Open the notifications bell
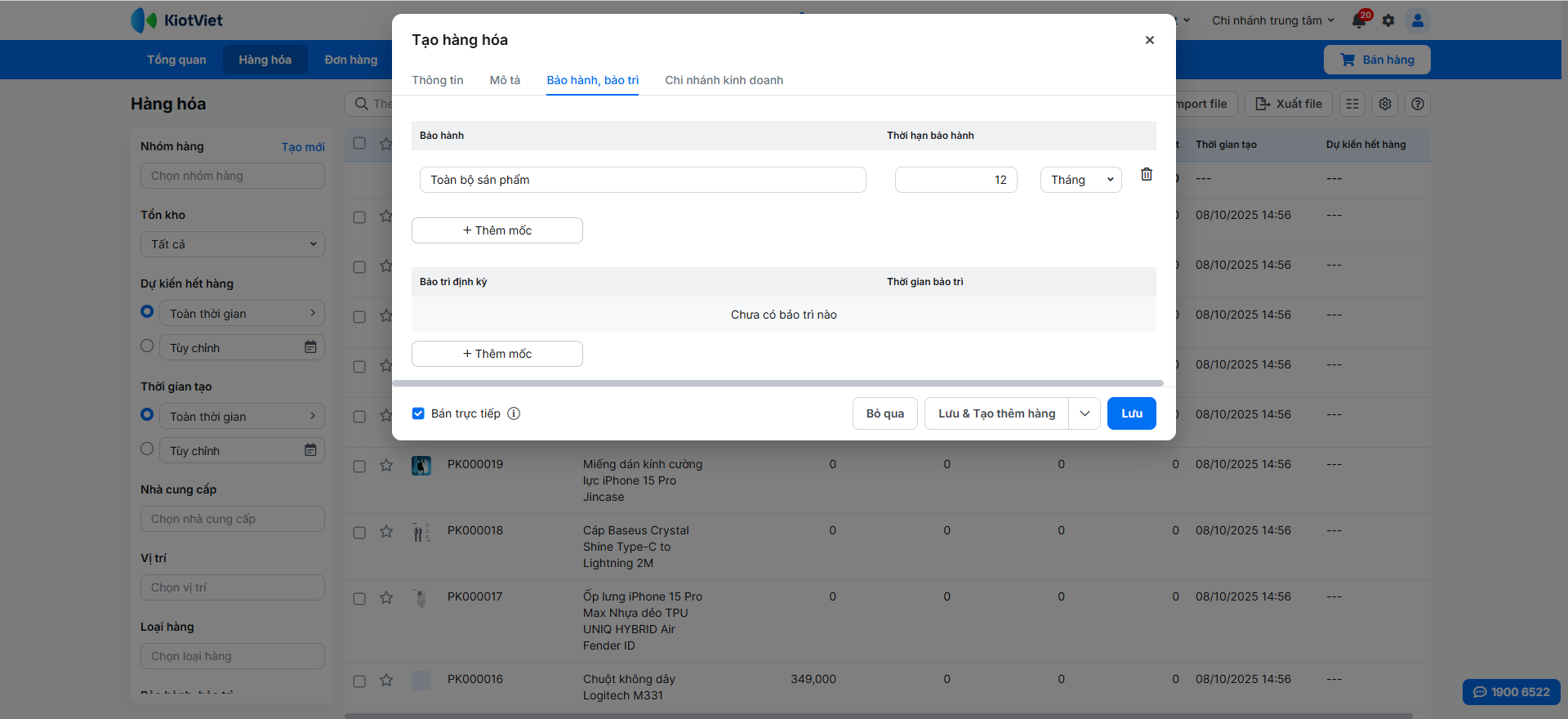Screen dimensions: 1568x719 1359,20
